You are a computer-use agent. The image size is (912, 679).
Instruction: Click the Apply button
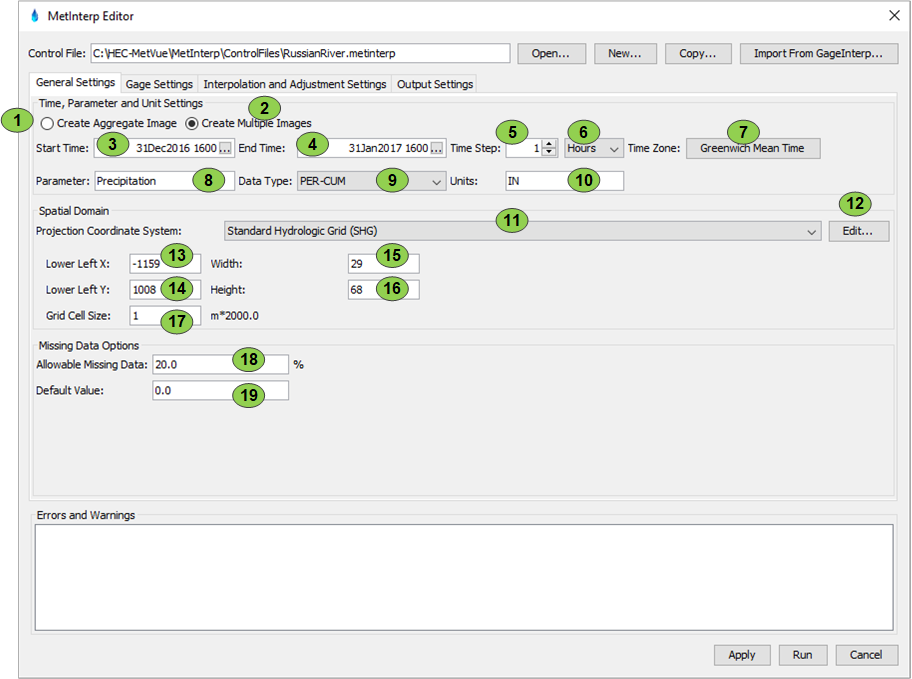tap(742, 655)
